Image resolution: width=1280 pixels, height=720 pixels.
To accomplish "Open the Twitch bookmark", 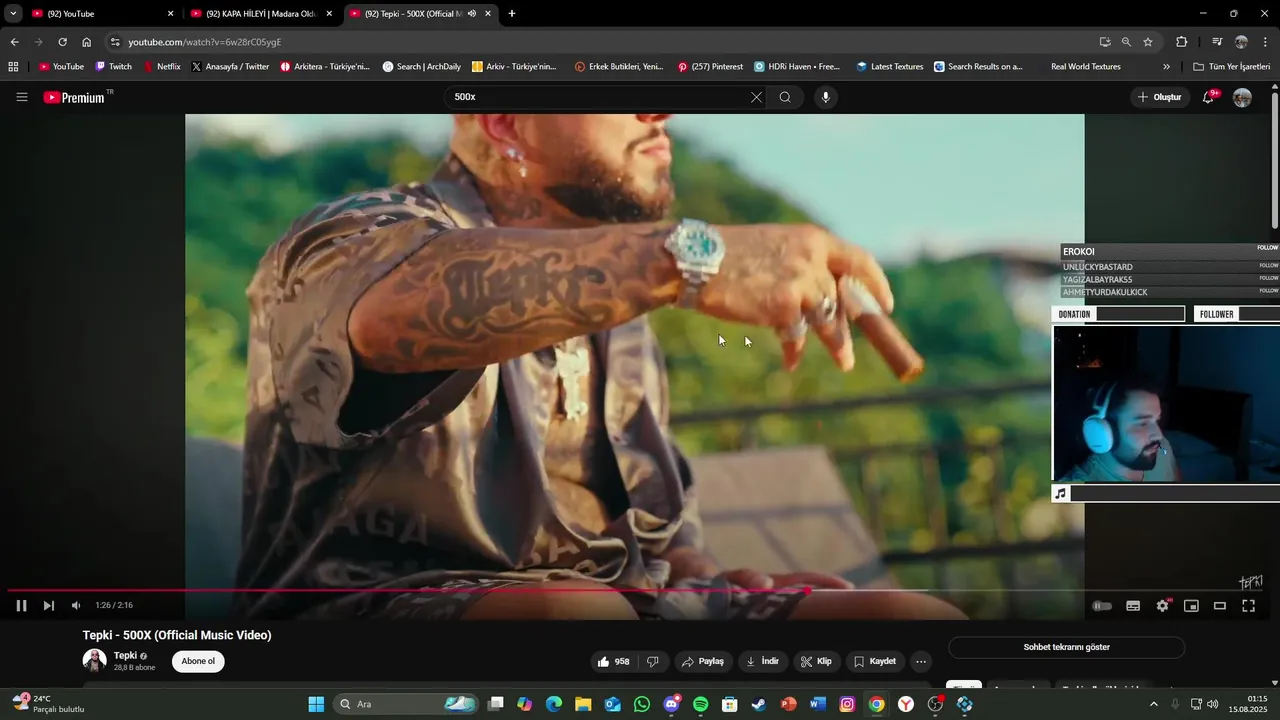I will (x=114, y=67).
